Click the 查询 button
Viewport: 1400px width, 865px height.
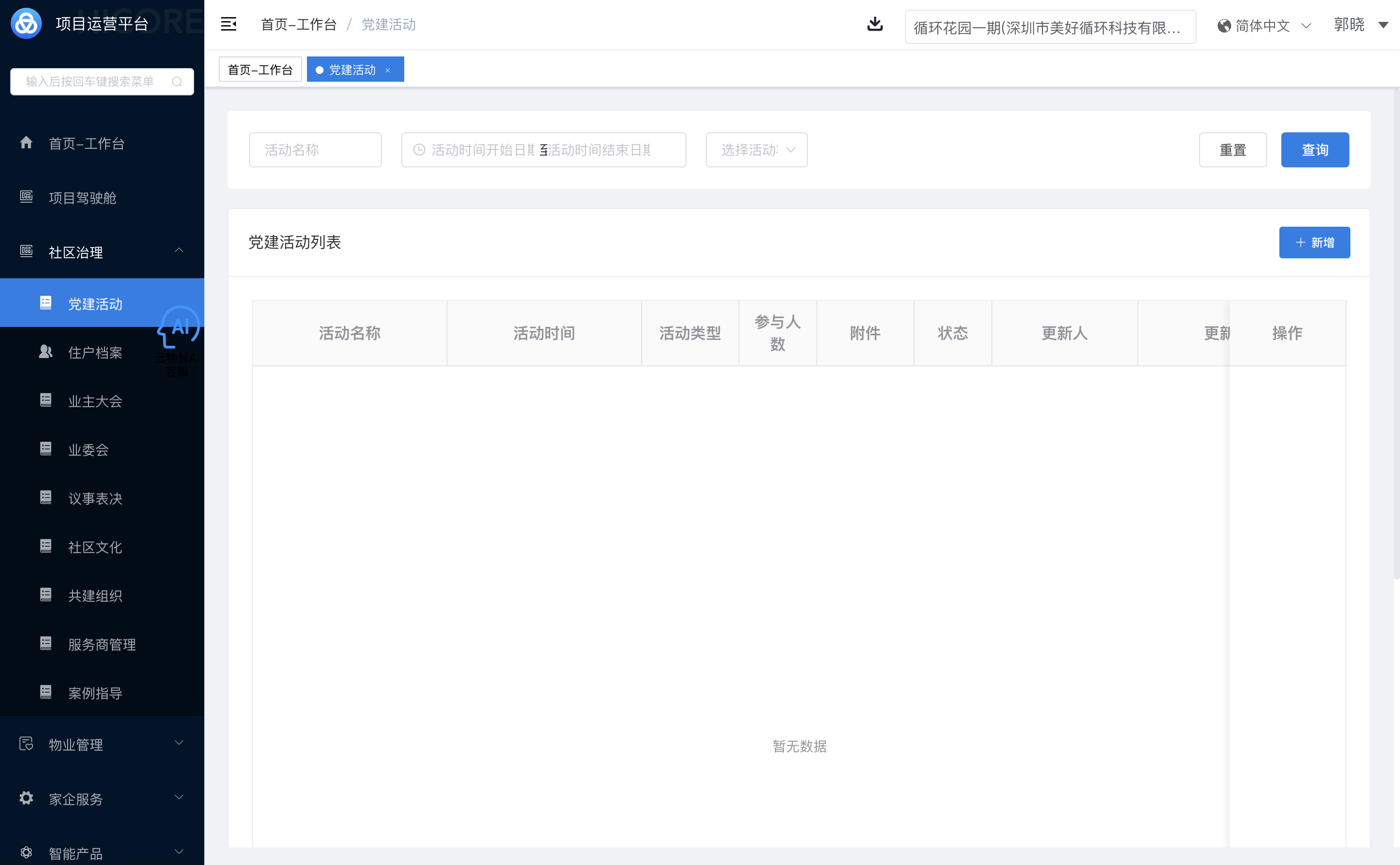pos(1314,150)
